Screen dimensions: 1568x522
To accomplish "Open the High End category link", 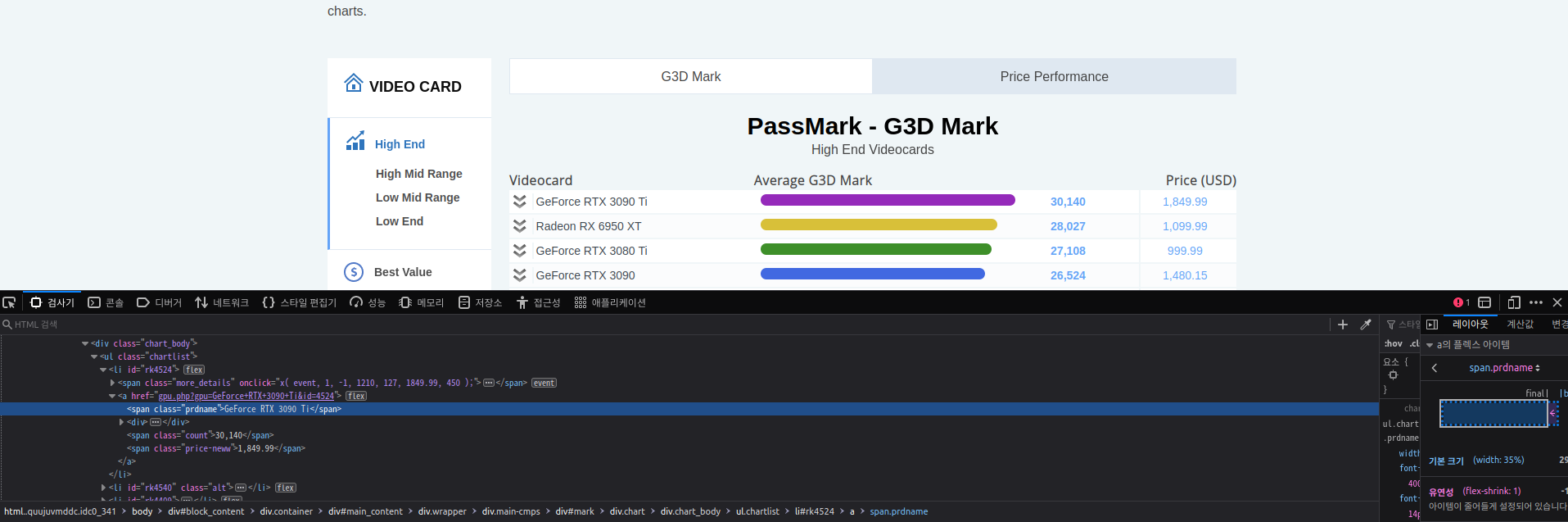I will tap(400, 144).
